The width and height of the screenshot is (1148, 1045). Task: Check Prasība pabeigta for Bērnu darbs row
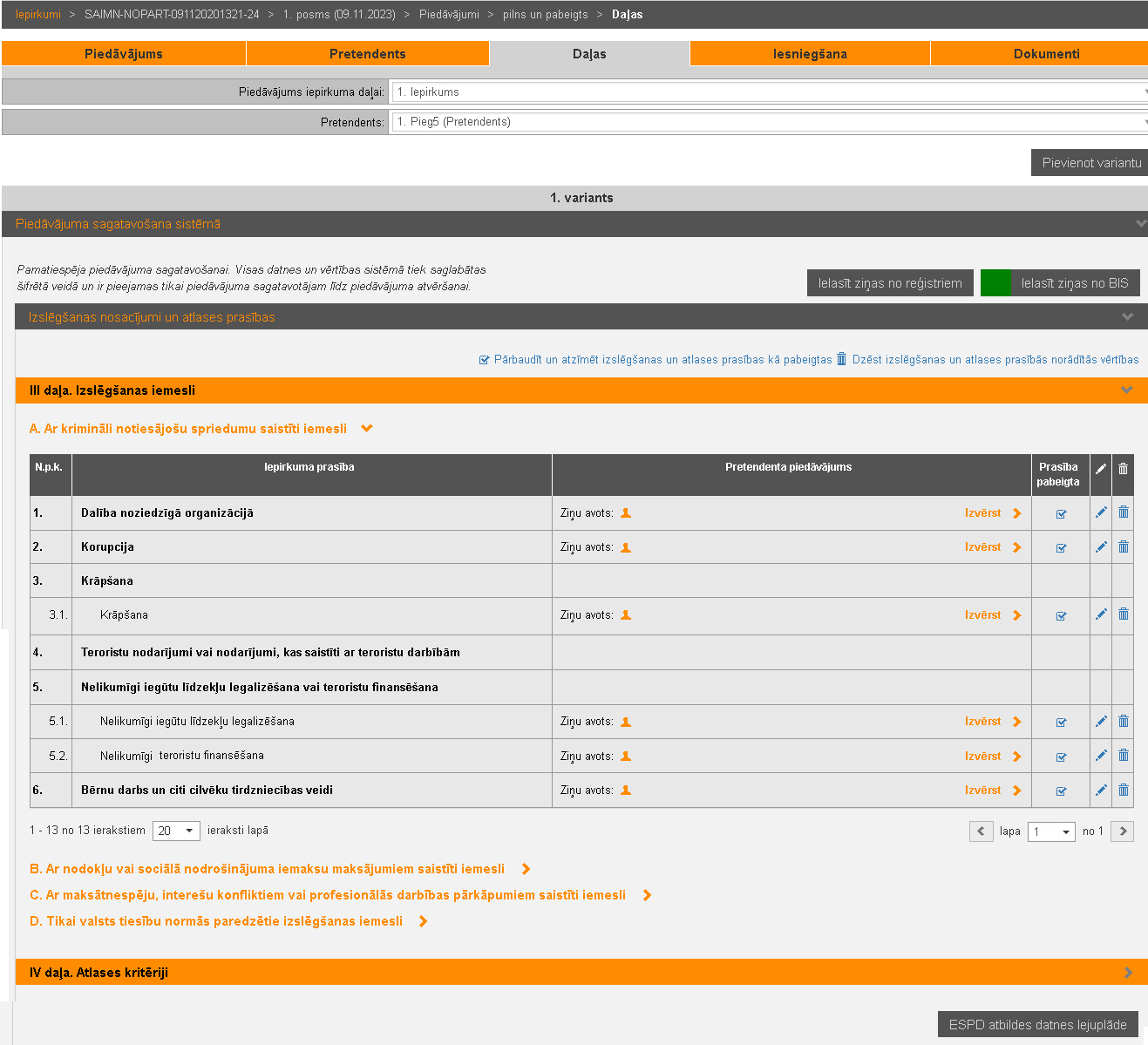(1061, 791)
